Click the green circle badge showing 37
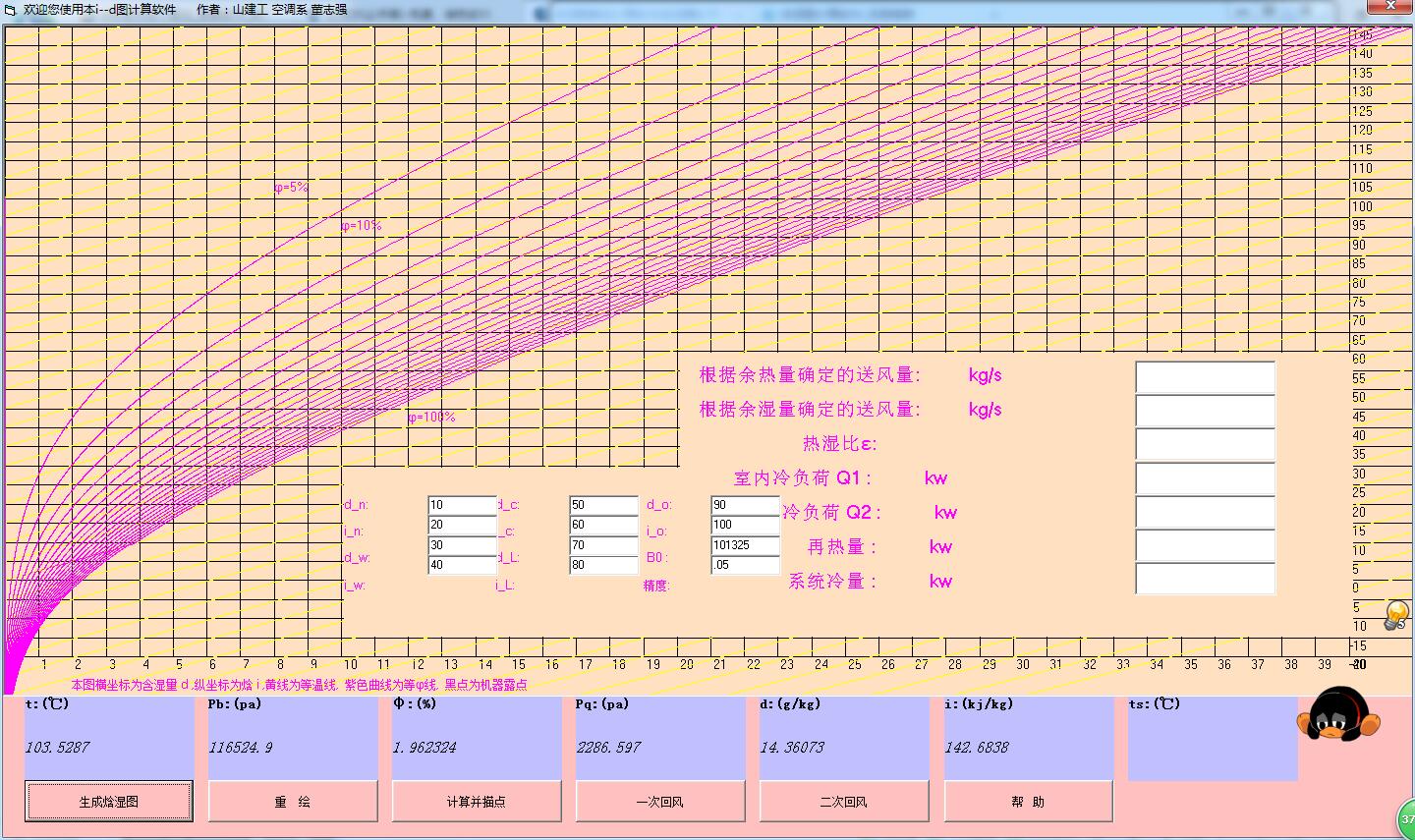The image size is (1415, 840). pos(1406,819)
